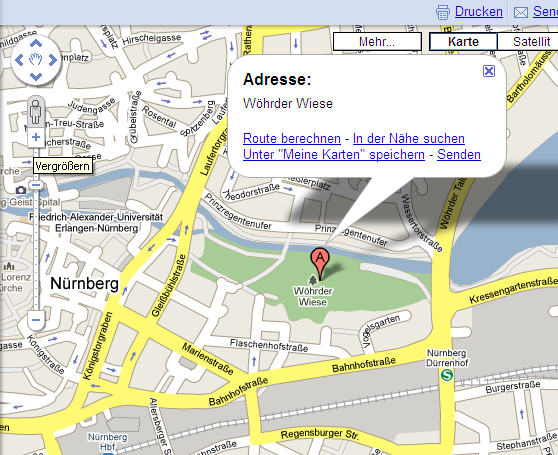Pan the map down with the arrow
Viewport: 558px width, 455px height.
click(36, 76)
